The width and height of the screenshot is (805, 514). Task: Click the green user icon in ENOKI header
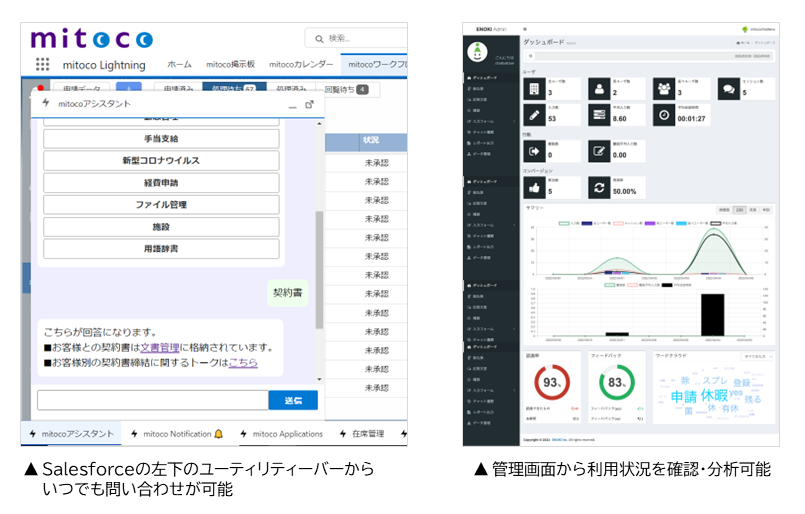pos(745,29)
